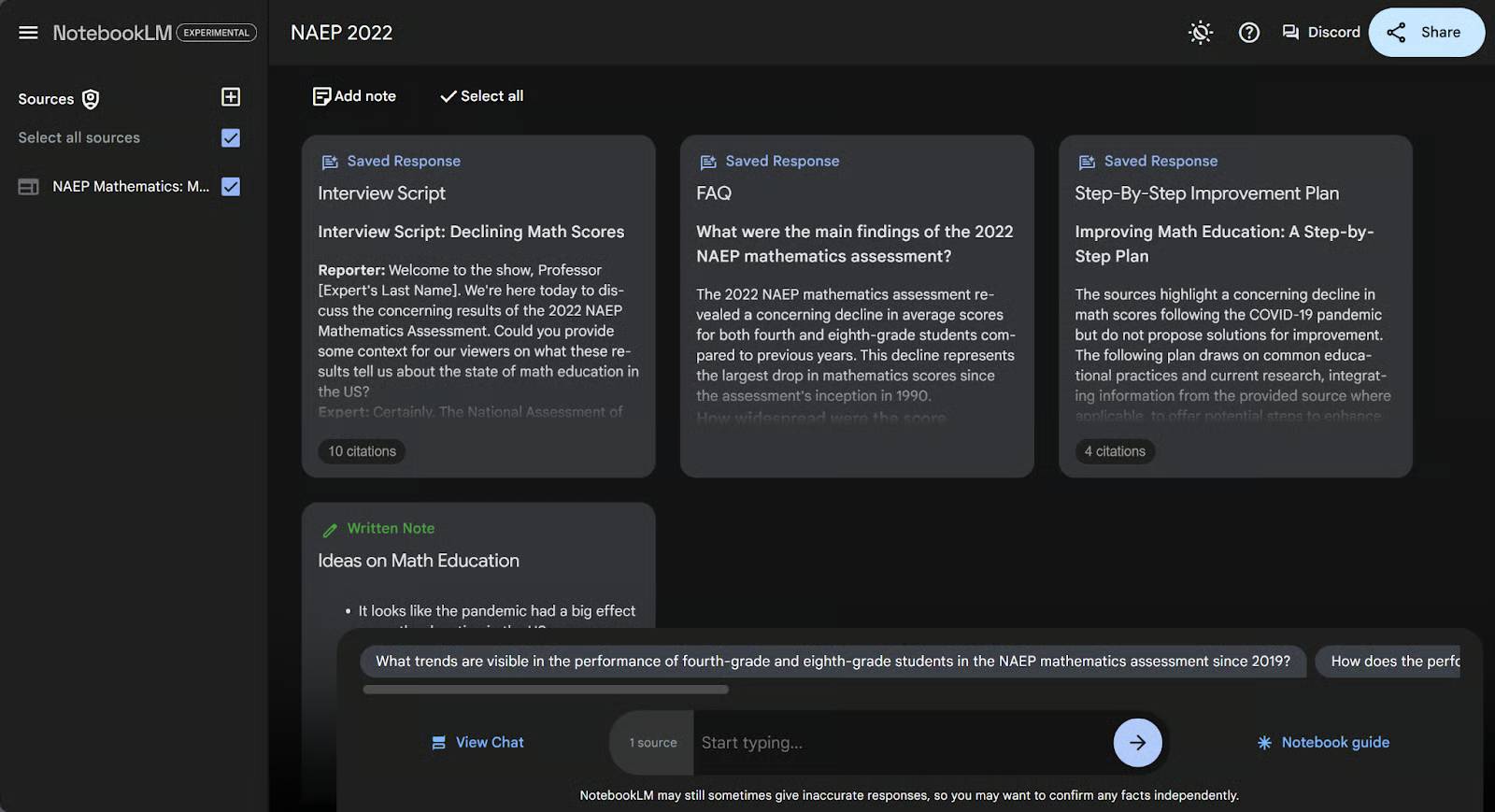Click View Chat
The width and height of the screenshot is (1495, 812).
click(477, 743)
